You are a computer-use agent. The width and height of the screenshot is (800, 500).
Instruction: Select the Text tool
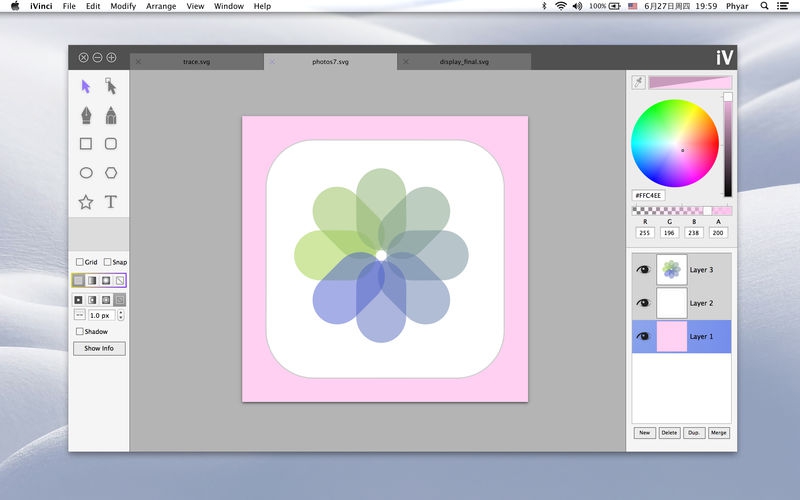111,202
